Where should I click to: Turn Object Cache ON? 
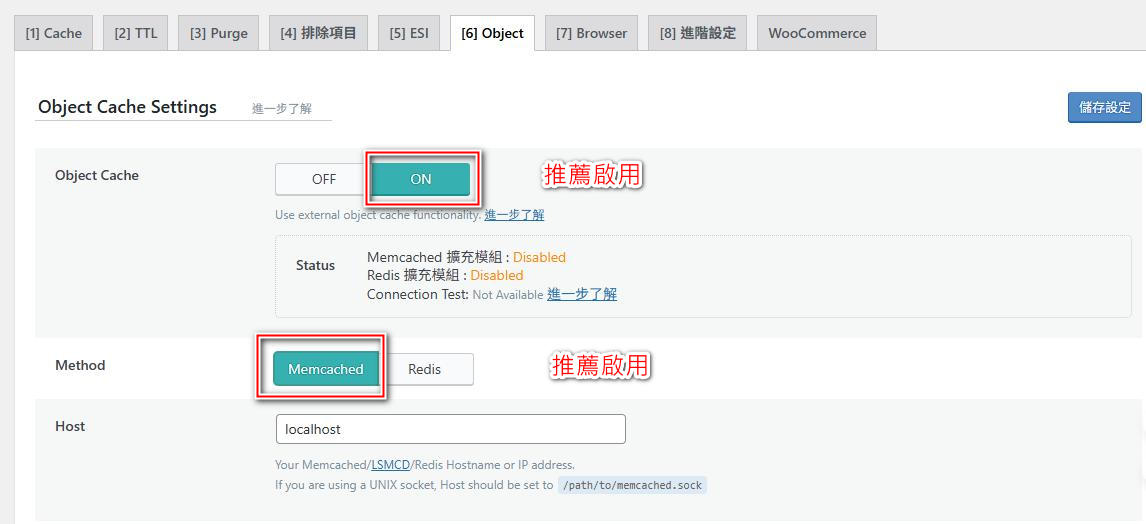[x=421, y=179]
